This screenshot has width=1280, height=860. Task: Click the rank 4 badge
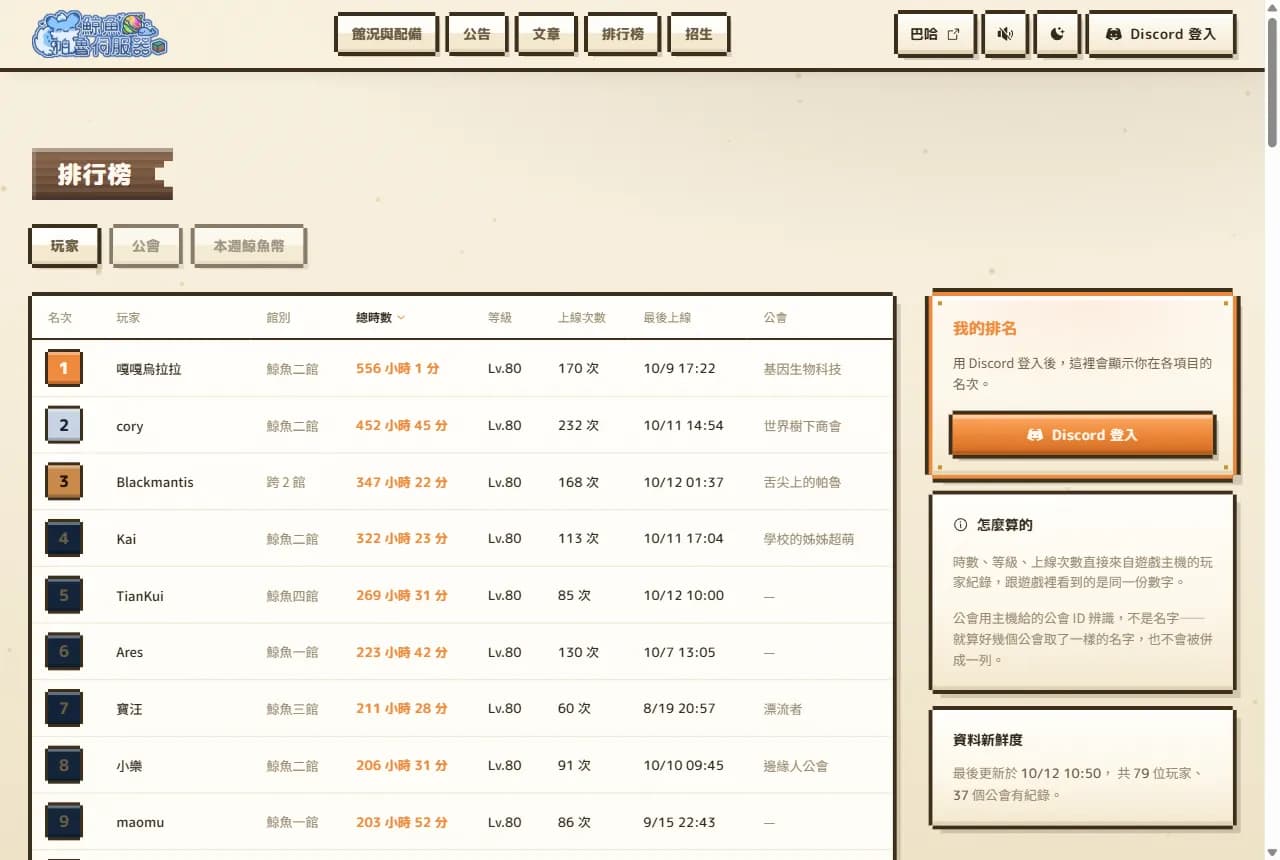point(64,538)
